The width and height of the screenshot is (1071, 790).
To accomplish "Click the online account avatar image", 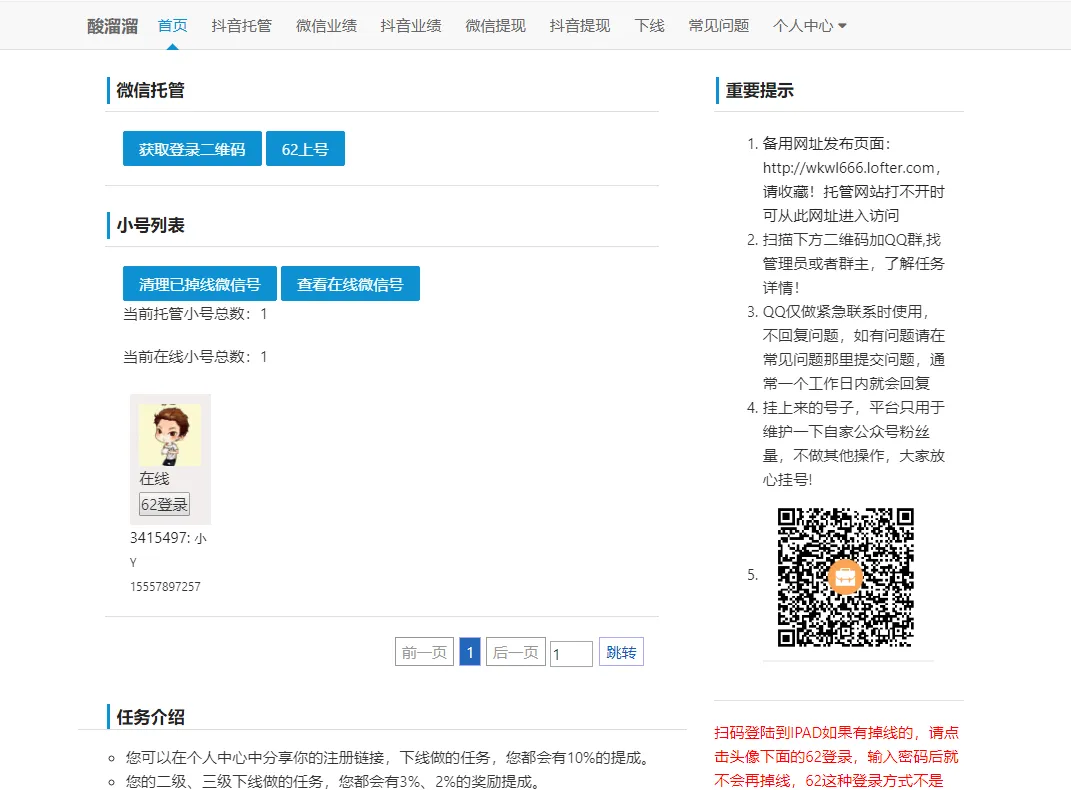I will pyautogui.click(x=170, y=435).
